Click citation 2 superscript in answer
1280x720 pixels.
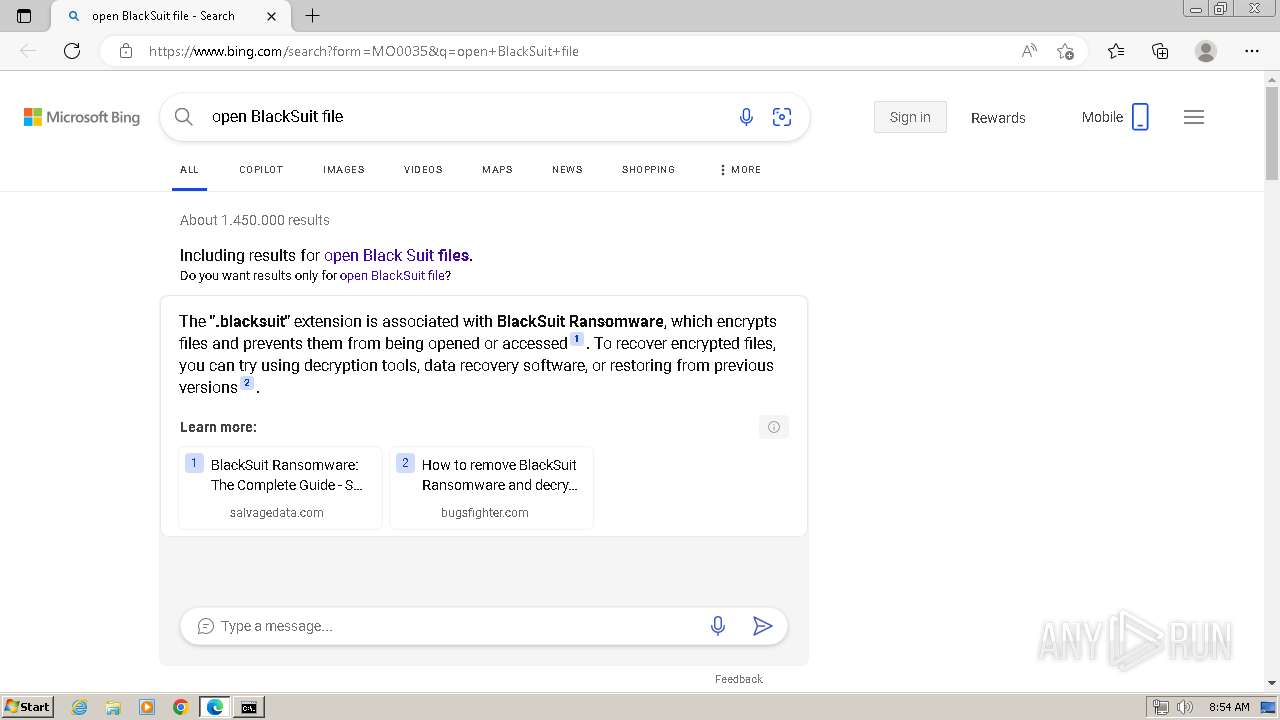coord(247,384)
